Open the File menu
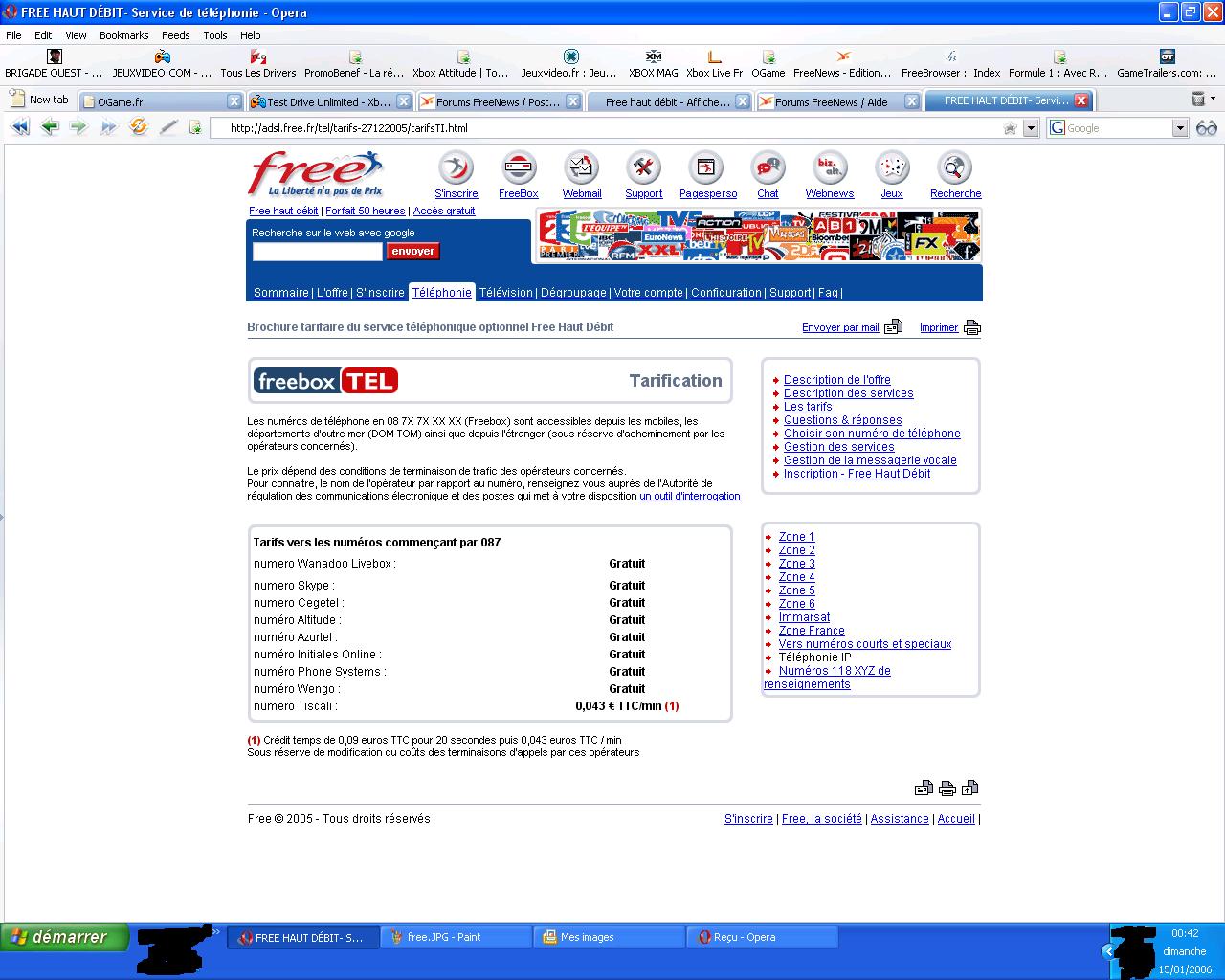This screenshot has height=980, width=1225. pyautogui.click(x=13, y=35)
